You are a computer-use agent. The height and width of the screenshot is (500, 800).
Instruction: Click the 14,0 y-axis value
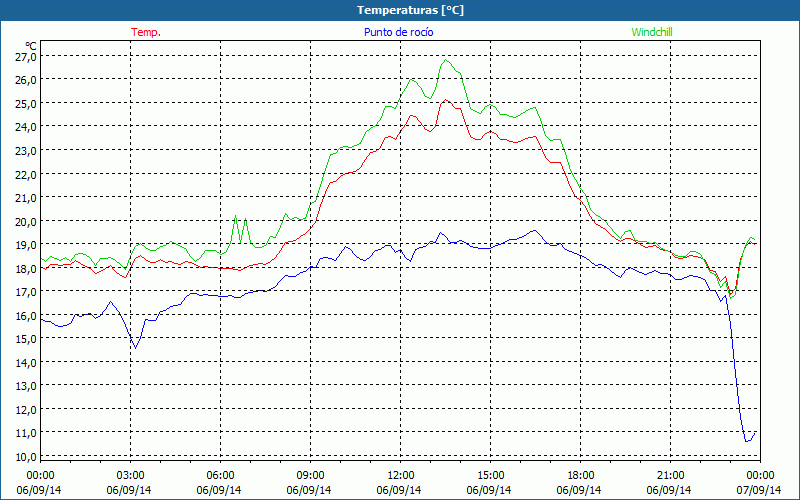click(25, 363)
